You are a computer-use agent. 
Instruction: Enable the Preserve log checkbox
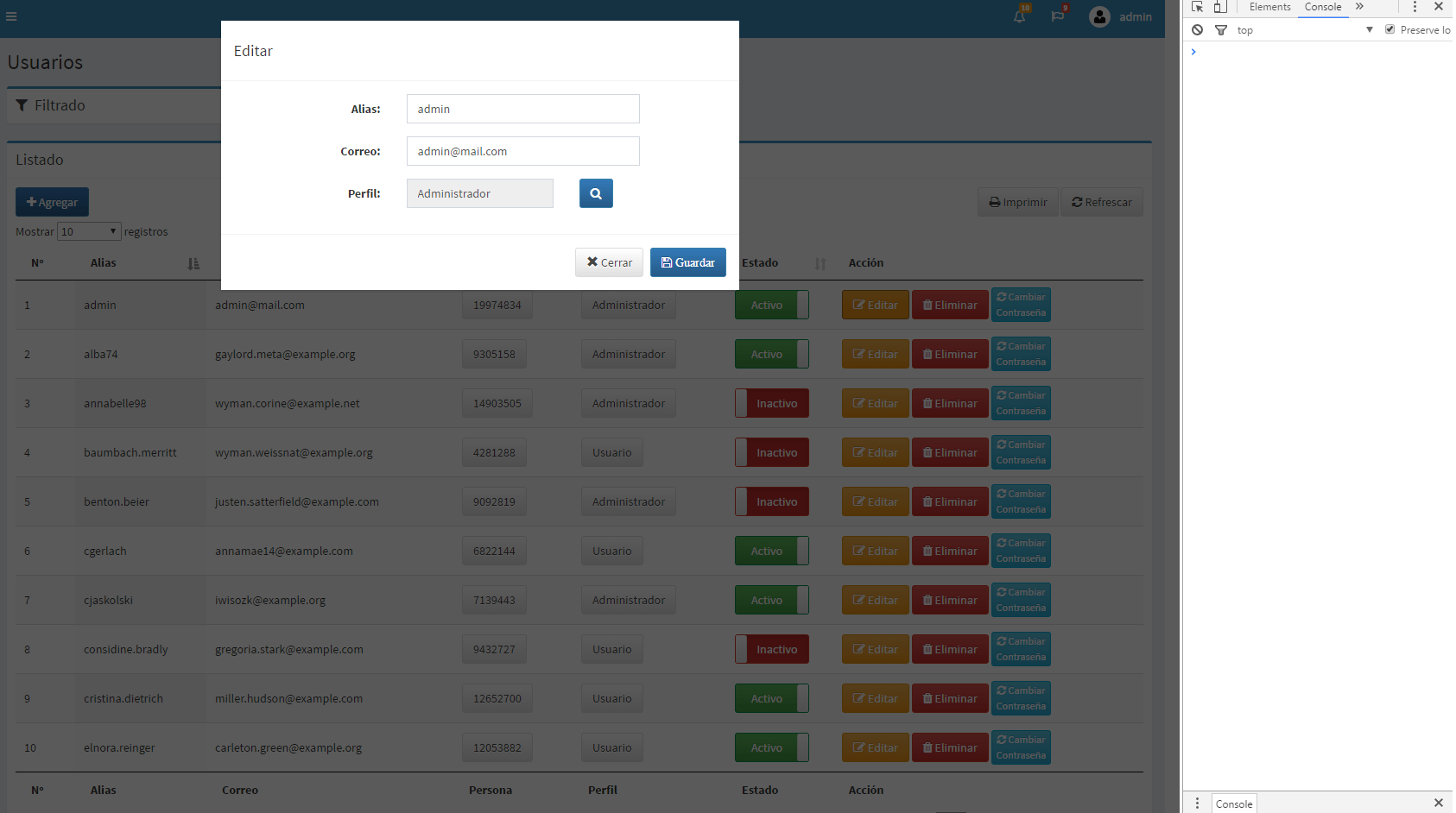coord(1390,28)
